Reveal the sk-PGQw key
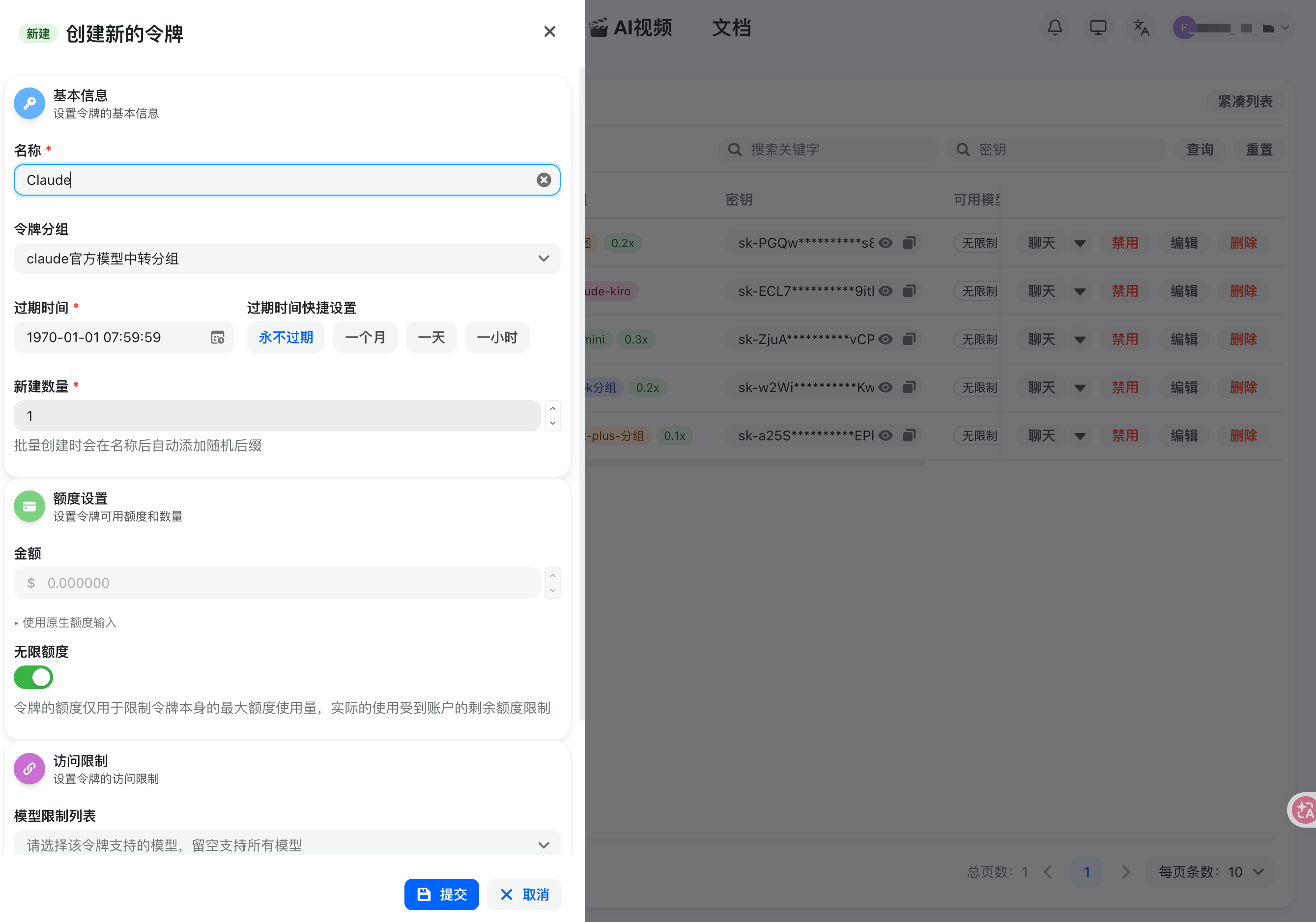Screen dimensions: 1316x922 pyautogui.click(x=886, y=243)
